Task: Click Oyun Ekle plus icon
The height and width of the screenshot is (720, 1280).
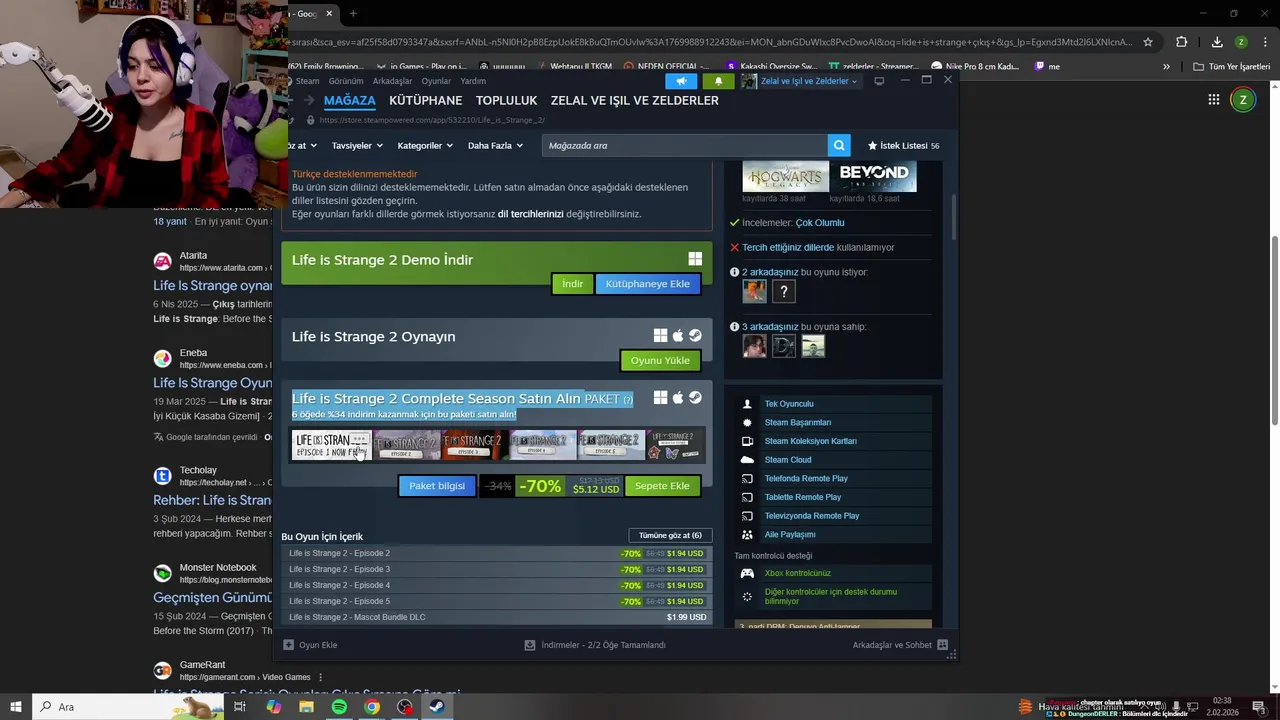Action: (289, 645)
